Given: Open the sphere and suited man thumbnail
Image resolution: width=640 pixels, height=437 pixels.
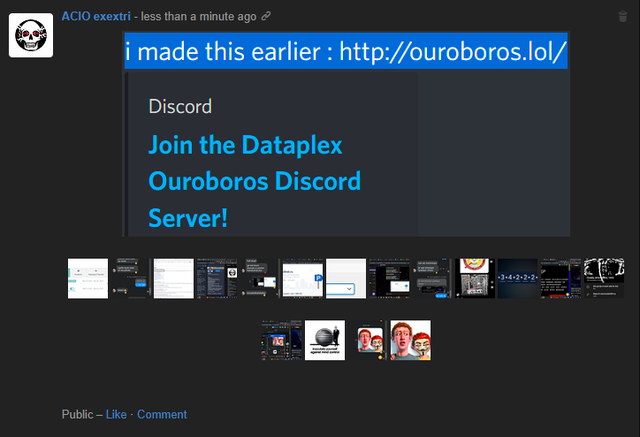Looking at the screenshot, I should tap(325, 340).
